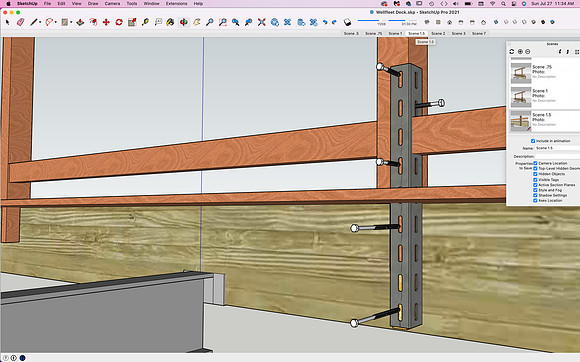Toggle Style and Fog checkbox
The image size is (580, 362).
point(535,190)
